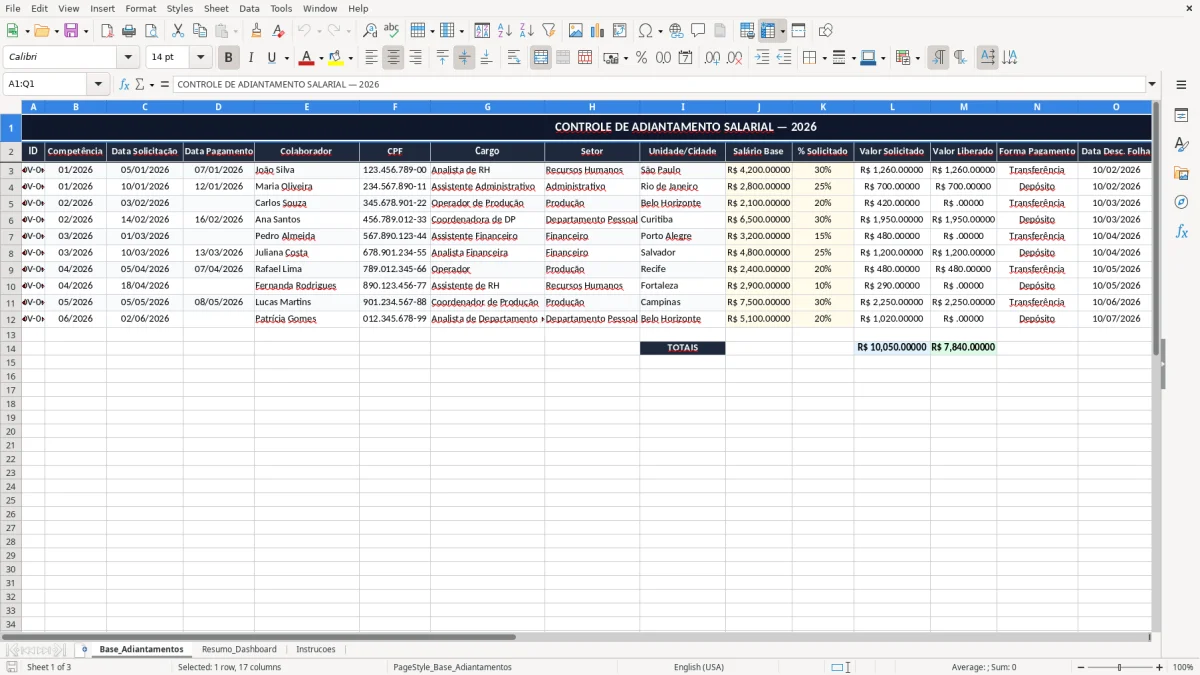Click the Copy icon
The height and width of the screenshot is (675, 1200).
pyautogui.click(x=200, y=31)
